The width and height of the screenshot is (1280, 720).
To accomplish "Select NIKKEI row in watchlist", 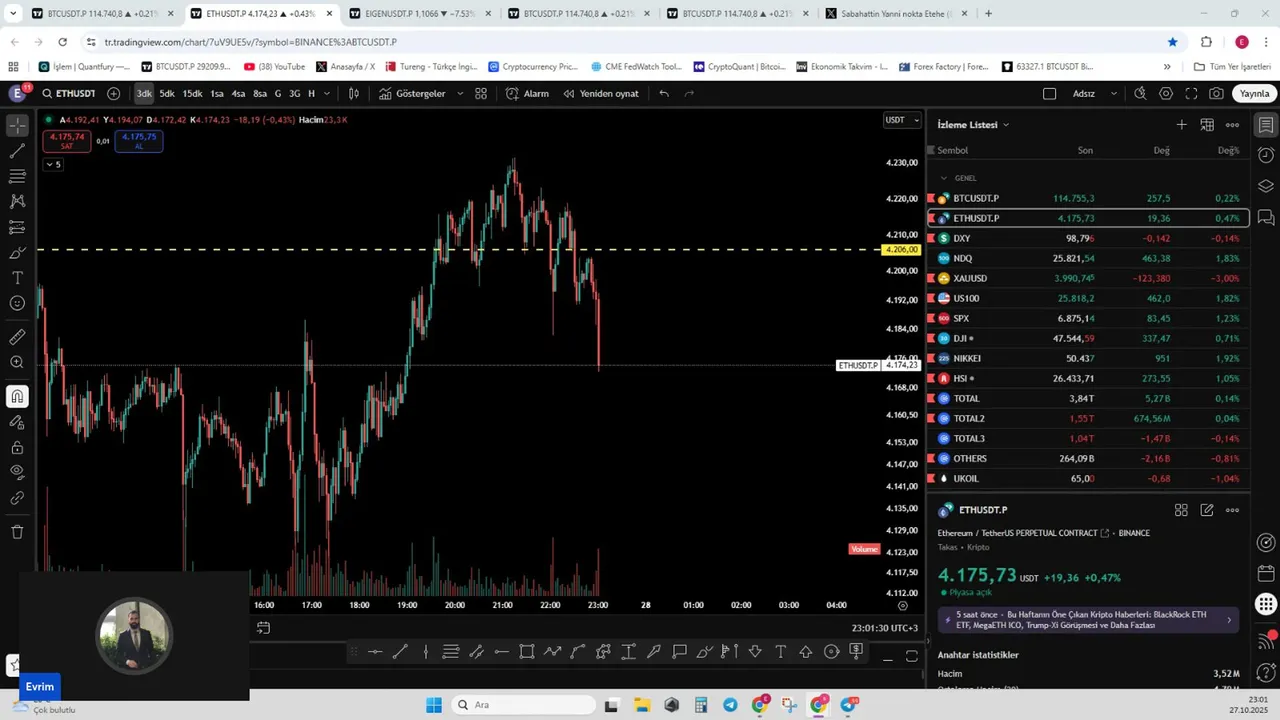I will (1088, 358).
